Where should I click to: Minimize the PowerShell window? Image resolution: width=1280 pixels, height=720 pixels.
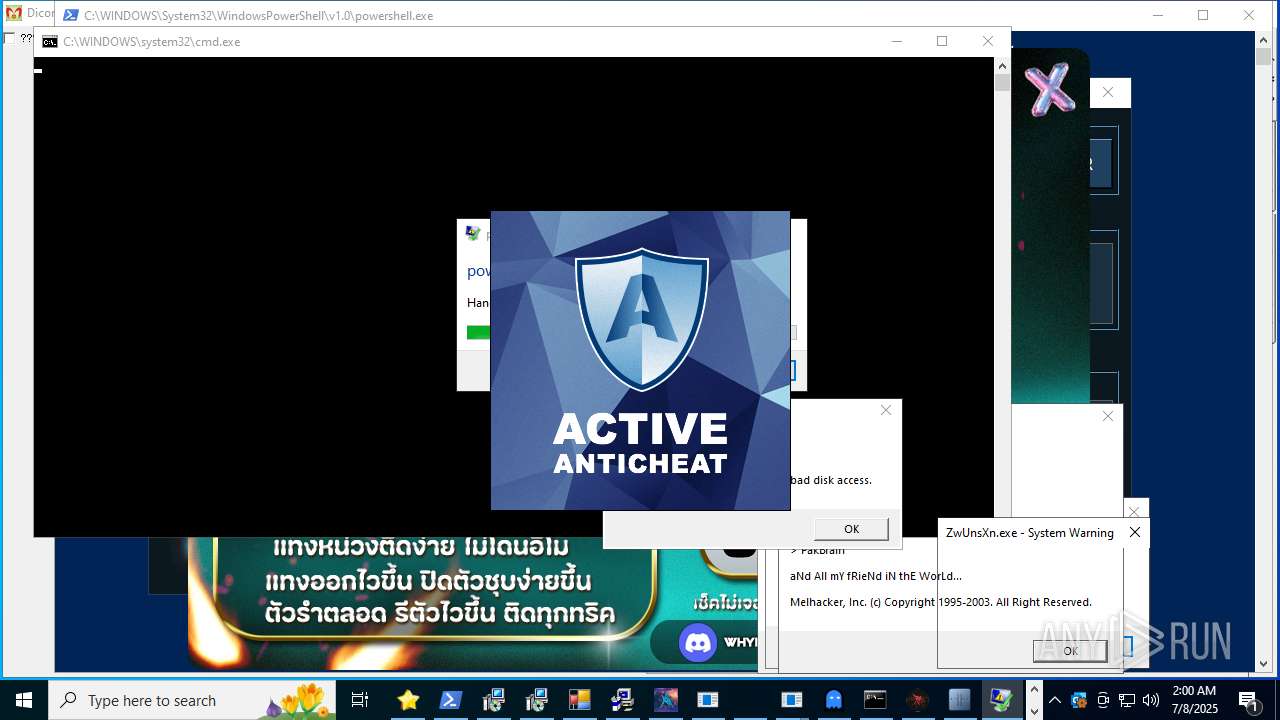pyautogui.click(x=1157, y=15)
